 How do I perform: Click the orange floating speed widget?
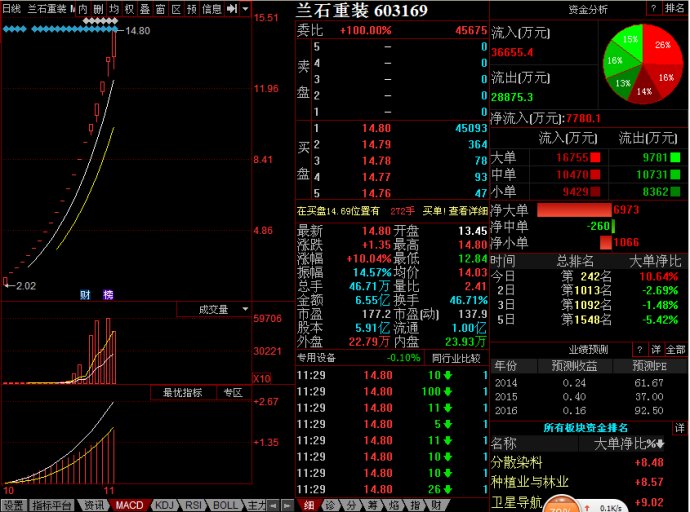coord(561,504)
